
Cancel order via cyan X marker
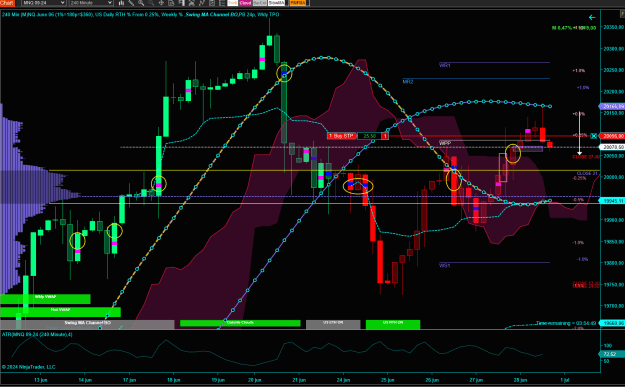click(x=594, y=136)
